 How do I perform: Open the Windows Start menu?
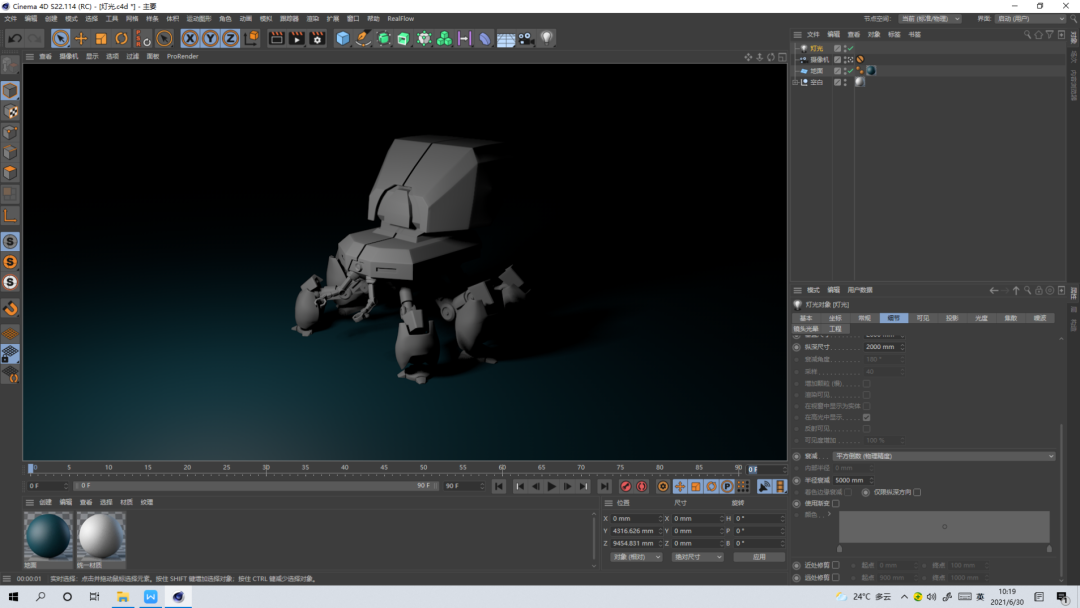[x=13, y=597]
